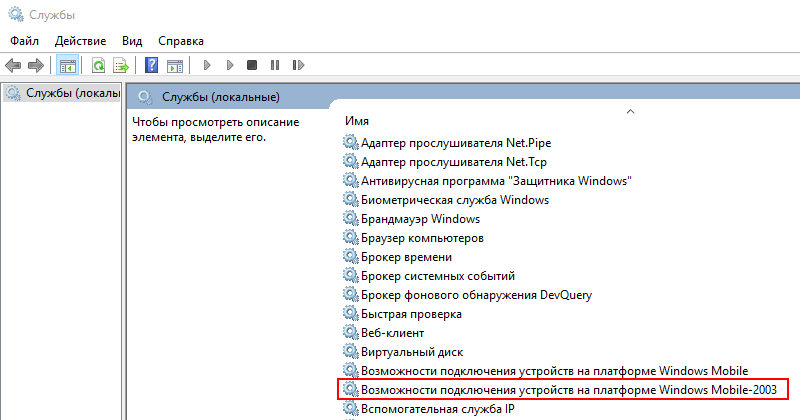800x420 pixels.
Task: Select Windows Mobile device connectivity service (without 2003)
Action: pyautogui.click(x=546, y=370)
